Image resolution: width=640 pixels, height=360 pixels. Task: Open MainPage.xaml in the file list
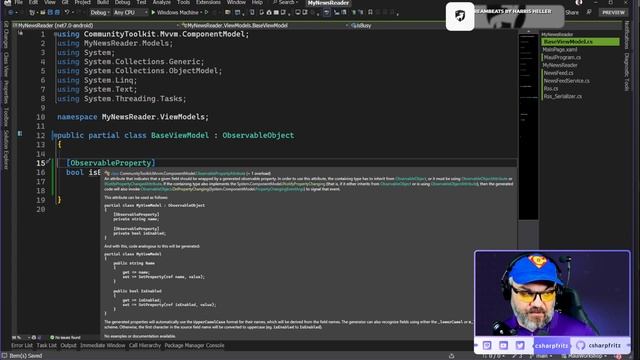[x=560, y=49]
